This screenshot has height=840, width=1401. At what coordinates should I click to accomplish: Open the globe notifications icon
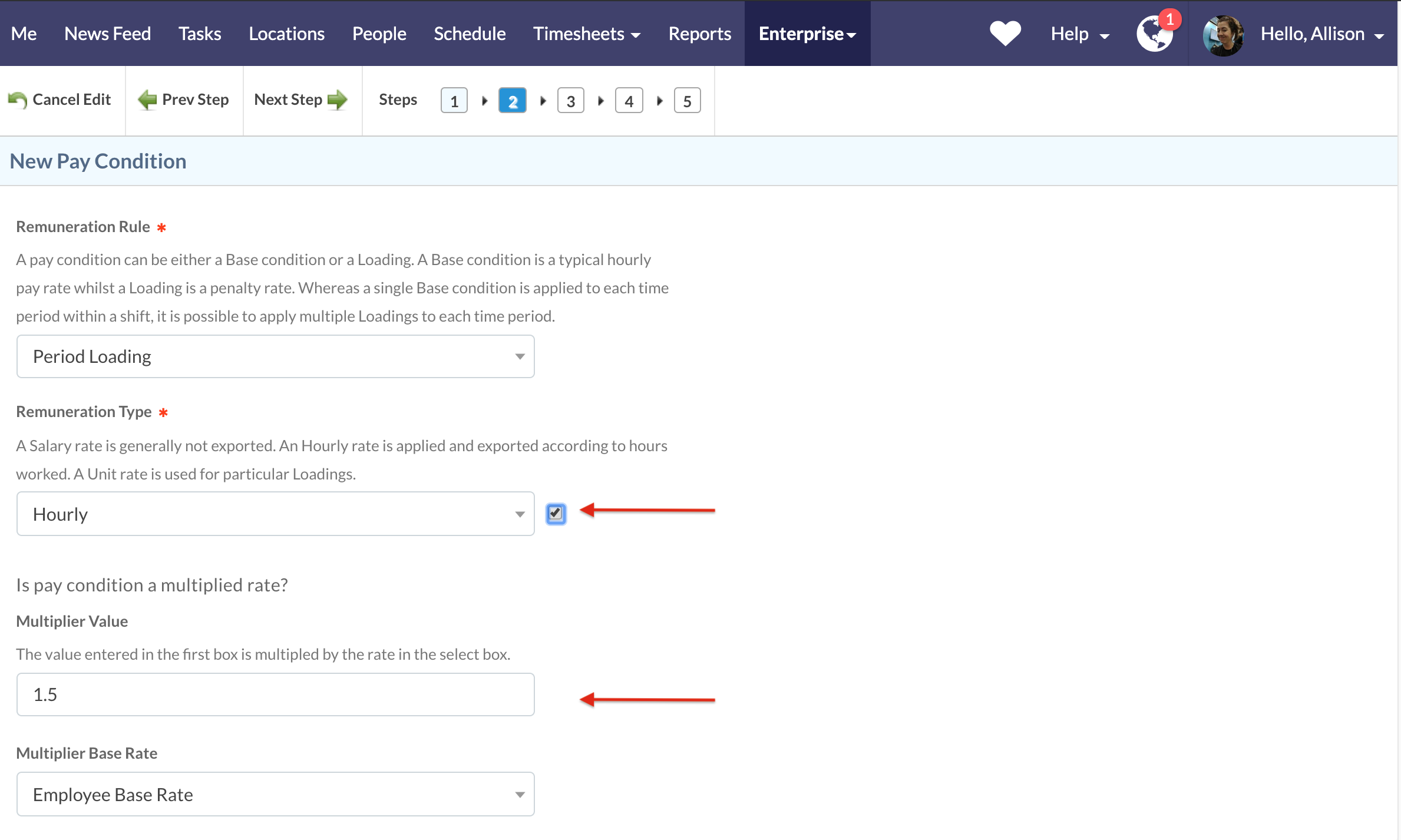point(1154,34)
